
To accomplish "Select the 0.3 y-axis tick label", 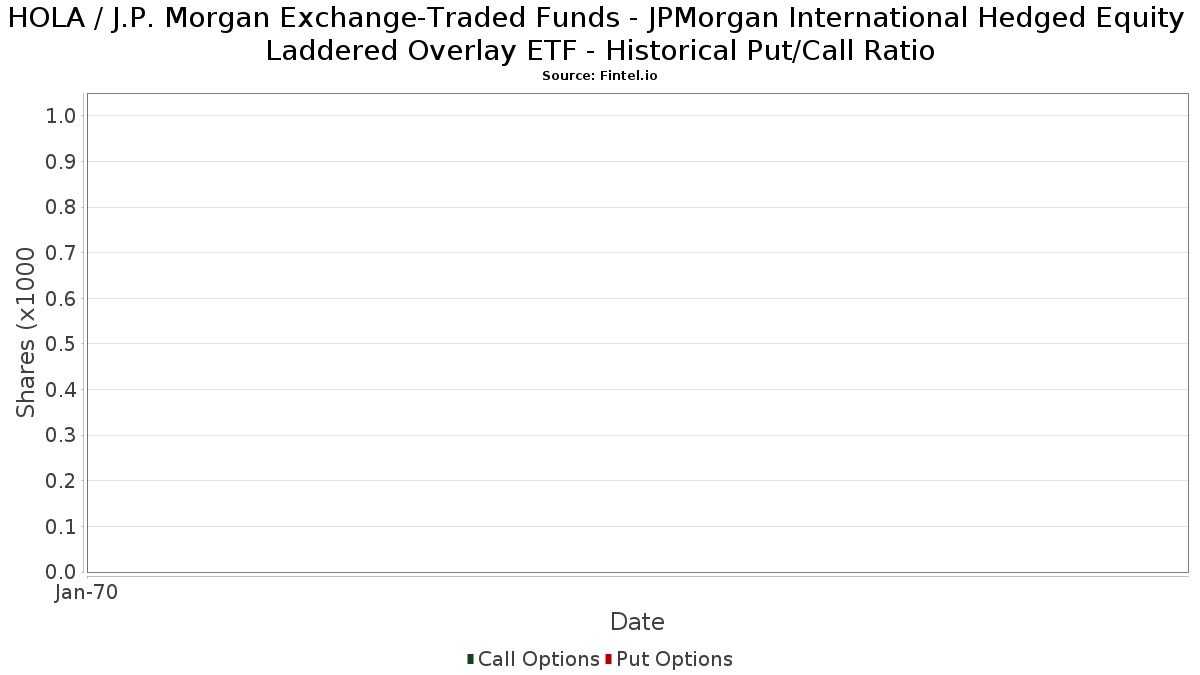I will pos(61,436).
